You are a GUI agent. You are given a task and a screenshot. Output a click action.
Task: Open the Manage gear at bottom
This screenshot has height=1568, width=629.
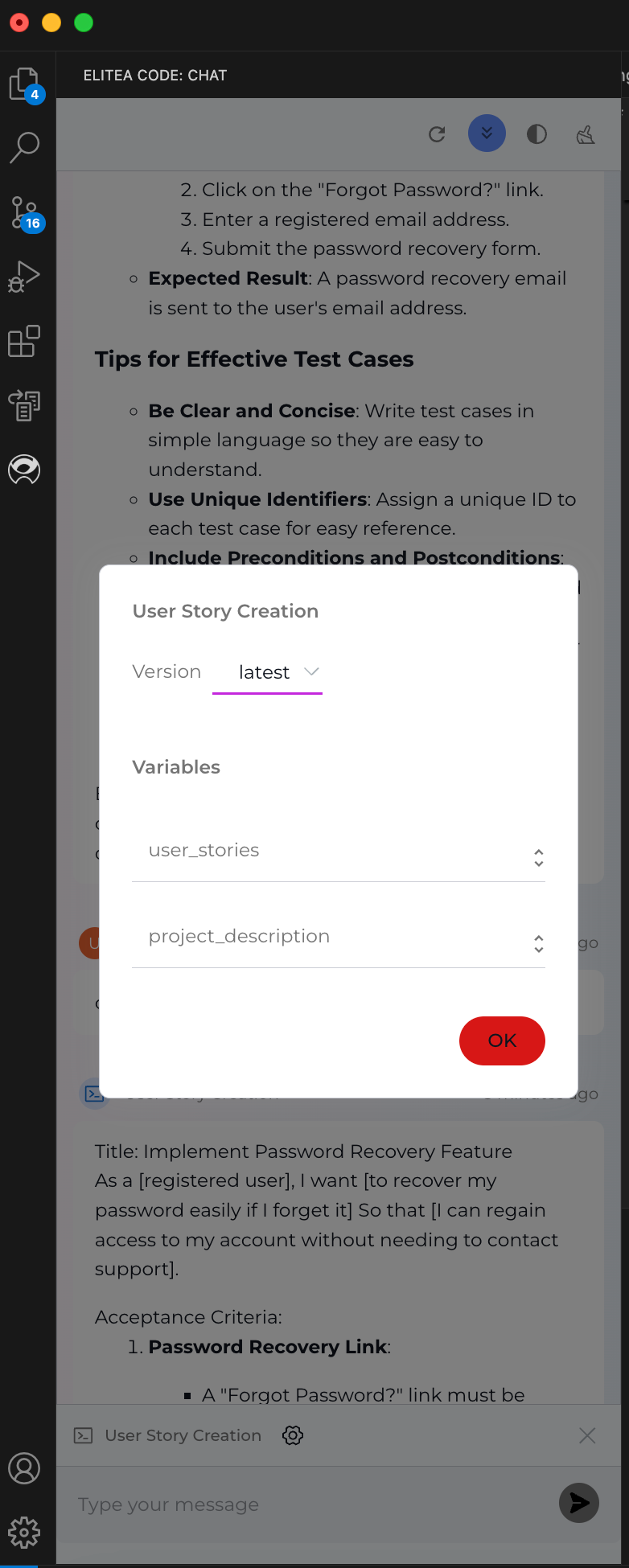click(x=24, y=1532)
